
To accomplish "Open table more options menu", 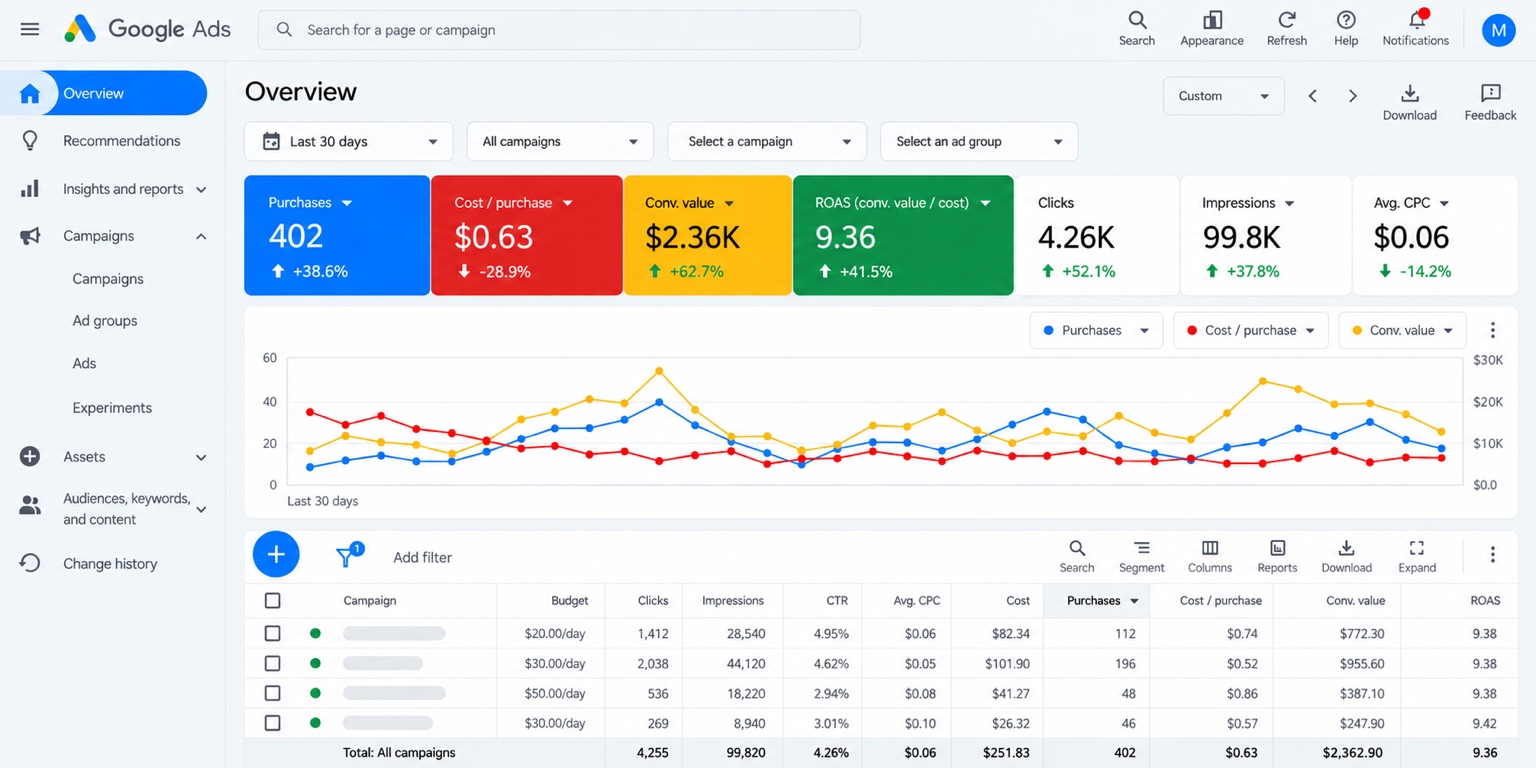I will click(1492, 554).
